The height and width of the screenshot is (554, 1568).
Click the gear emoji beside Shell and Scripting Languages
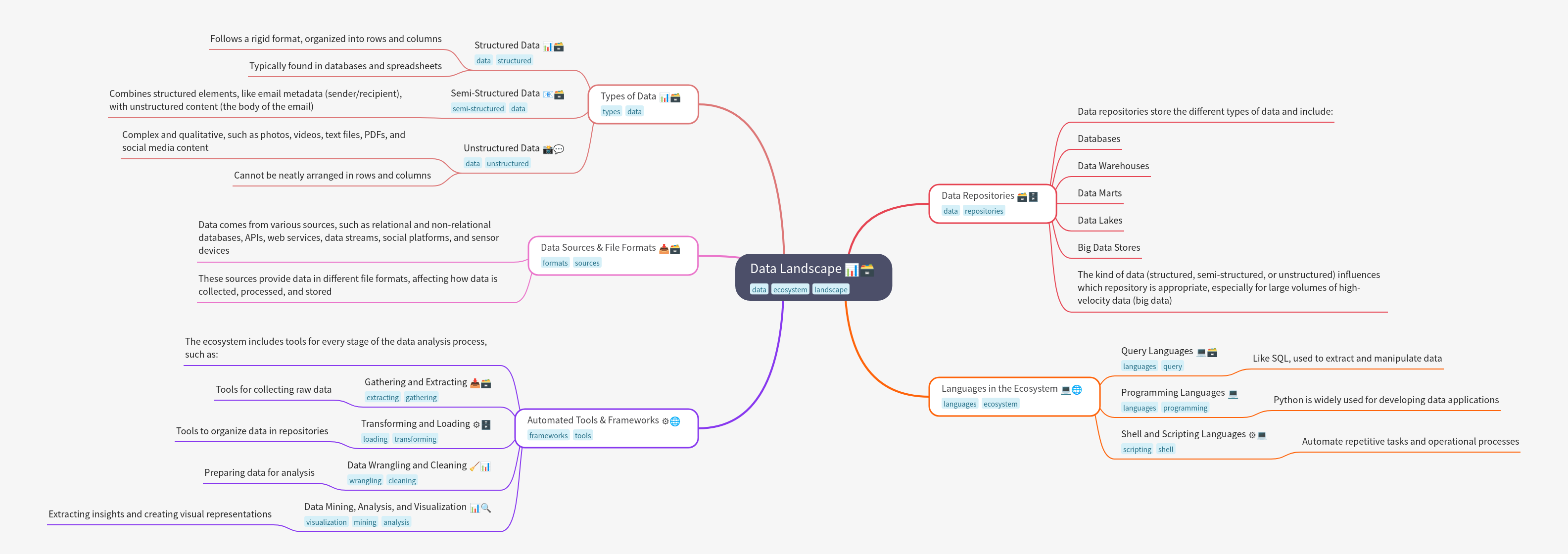click(1252, 435)
